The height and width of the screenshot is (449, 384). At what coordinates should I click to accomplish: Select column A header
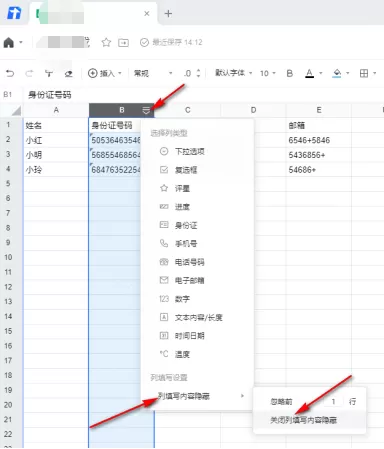click(56, 110)
